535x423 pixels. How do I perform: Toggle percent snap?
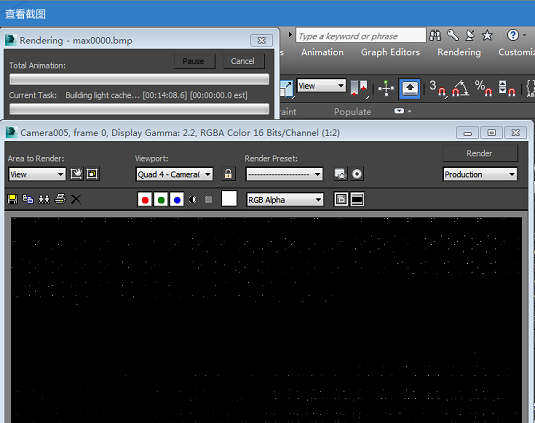coord(483,89)
